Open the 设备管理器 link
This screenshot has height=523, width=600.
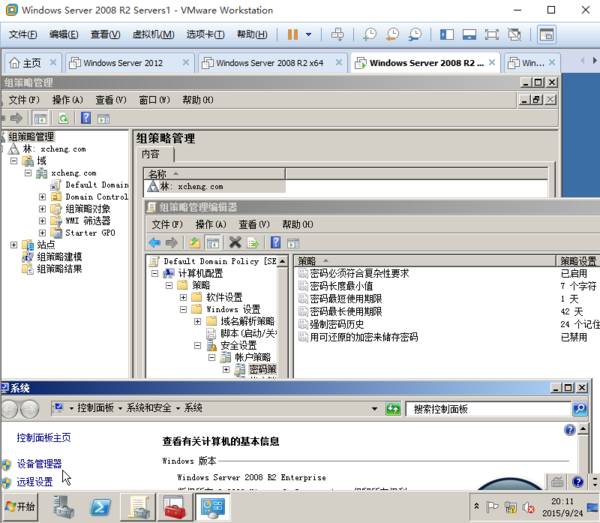[39, 464]
